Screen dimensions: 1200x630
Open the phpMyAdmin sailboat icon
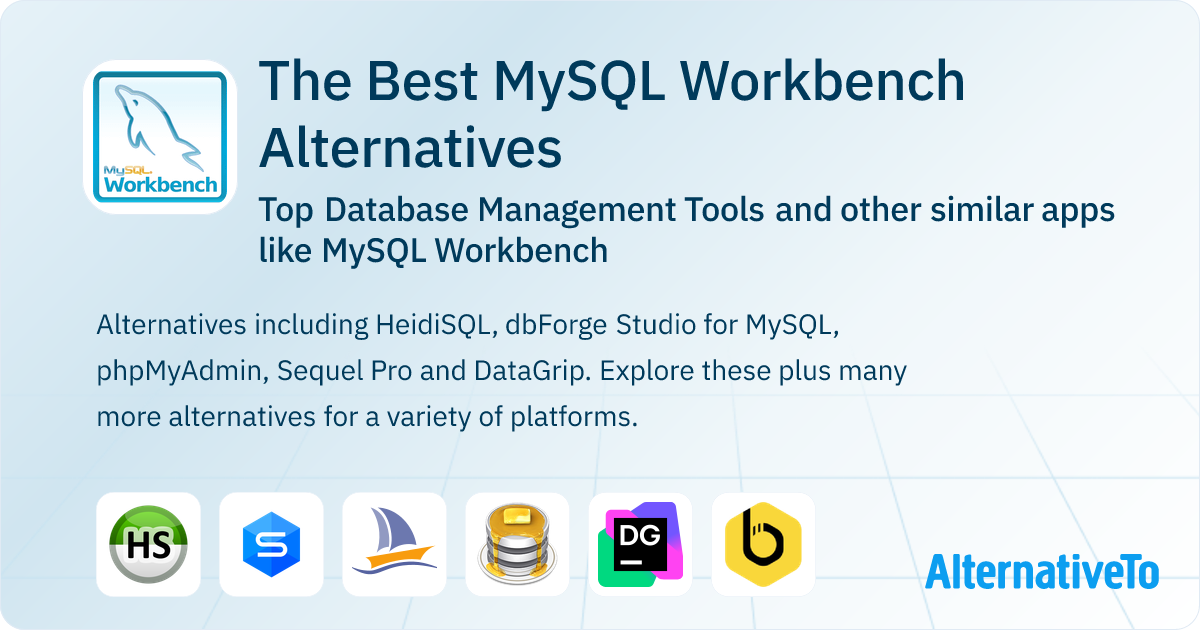[394, 544]
